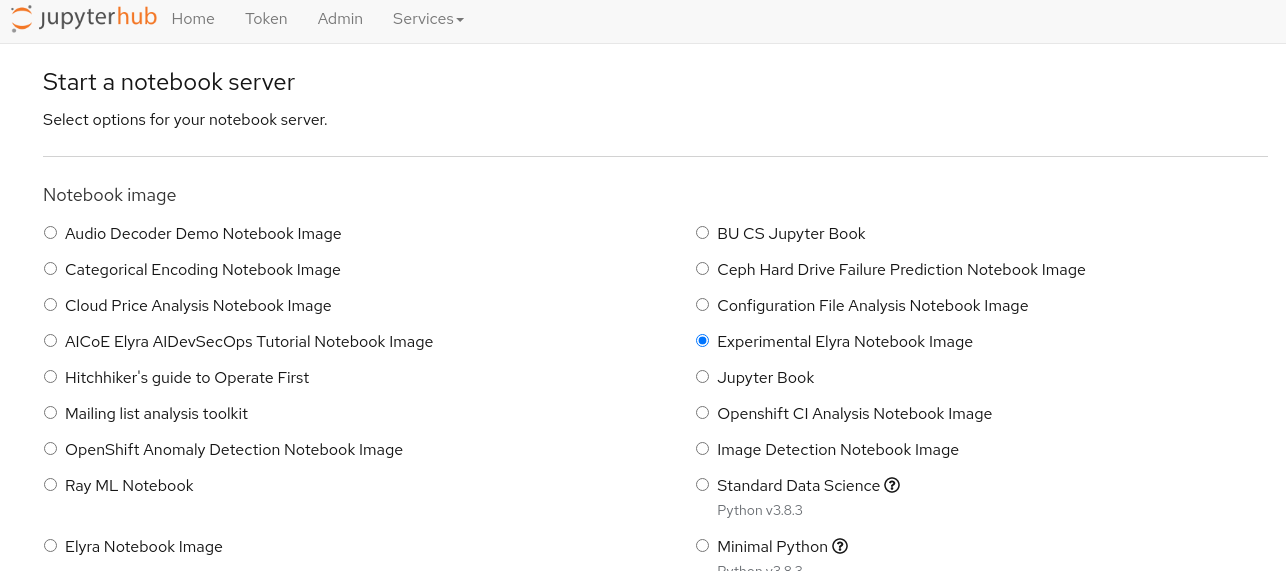Image resolution: width=1286 pixels, height=571 pixels.
Task: Click help icon beside Minimal Python
Action: point(840,546)
